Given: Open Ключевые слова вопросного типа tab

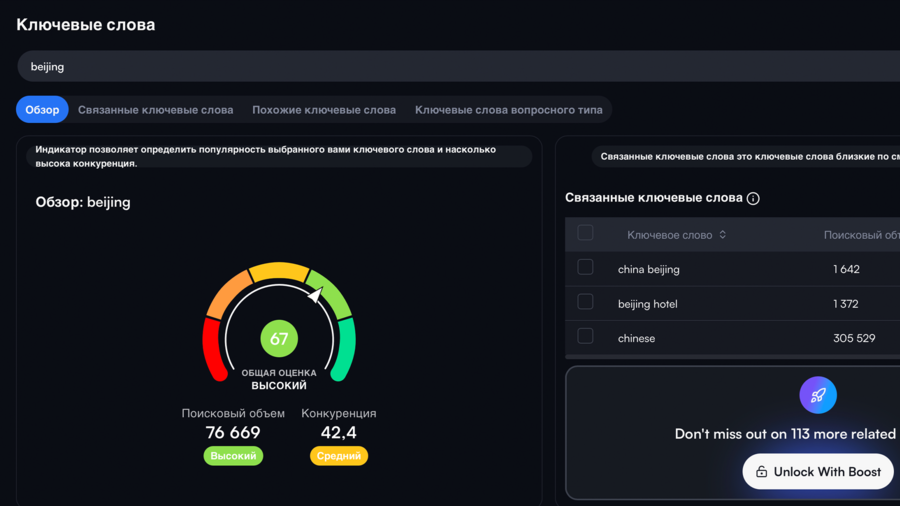Looking at the screenshot, I should [508, 110].
